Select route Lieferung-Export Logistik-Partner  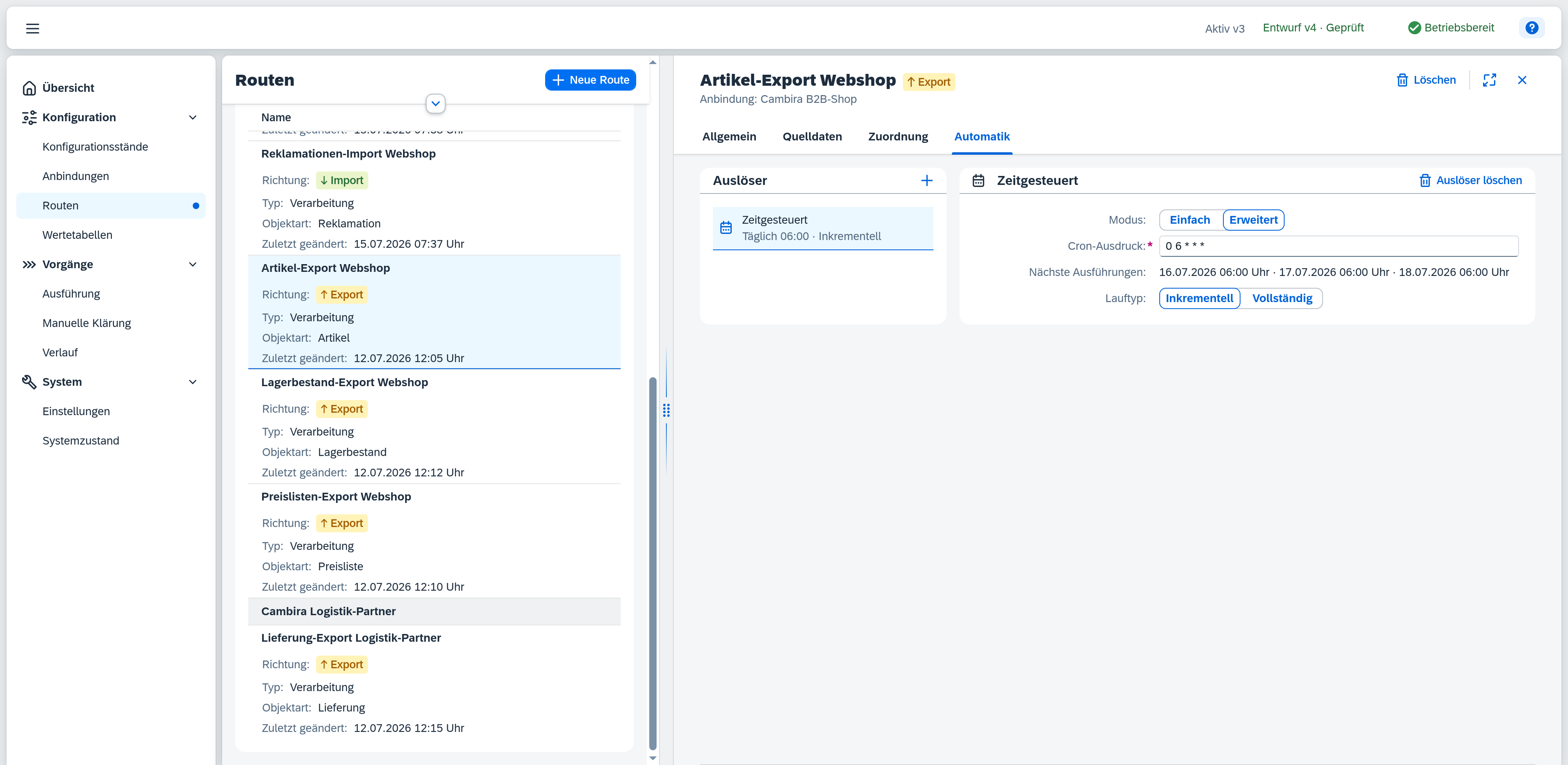coord(434,682)
